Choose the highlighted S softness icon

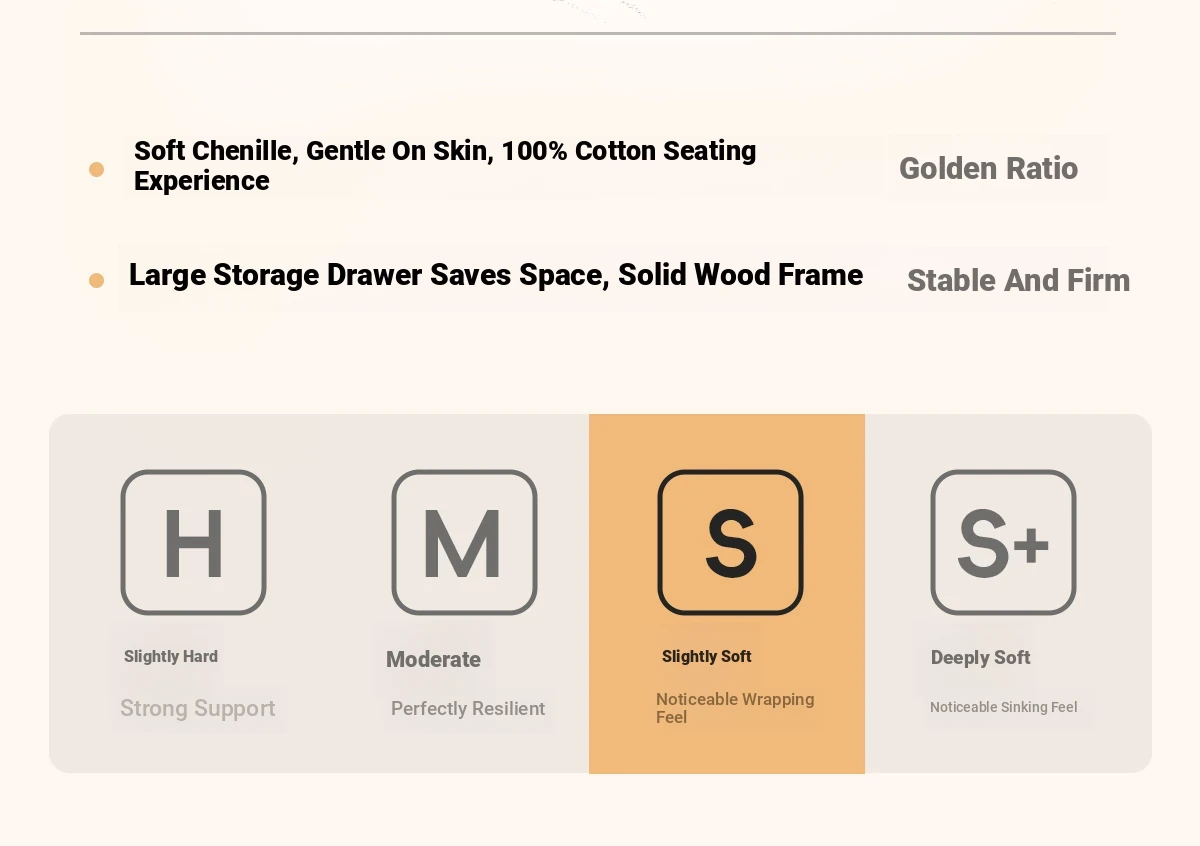pos(730,542)
